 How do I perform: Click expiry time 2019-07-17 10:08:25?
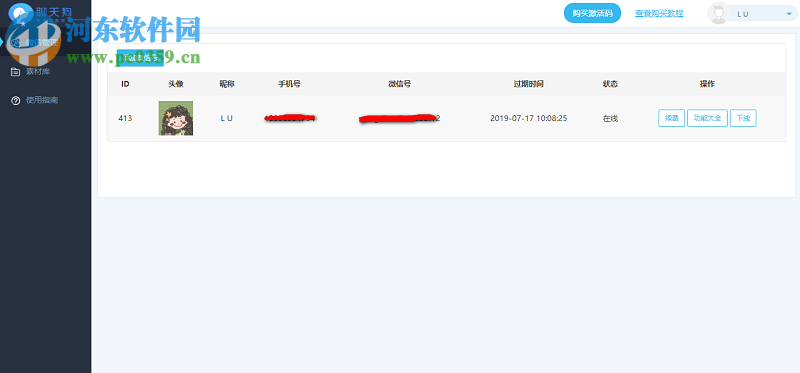point(529,118)
